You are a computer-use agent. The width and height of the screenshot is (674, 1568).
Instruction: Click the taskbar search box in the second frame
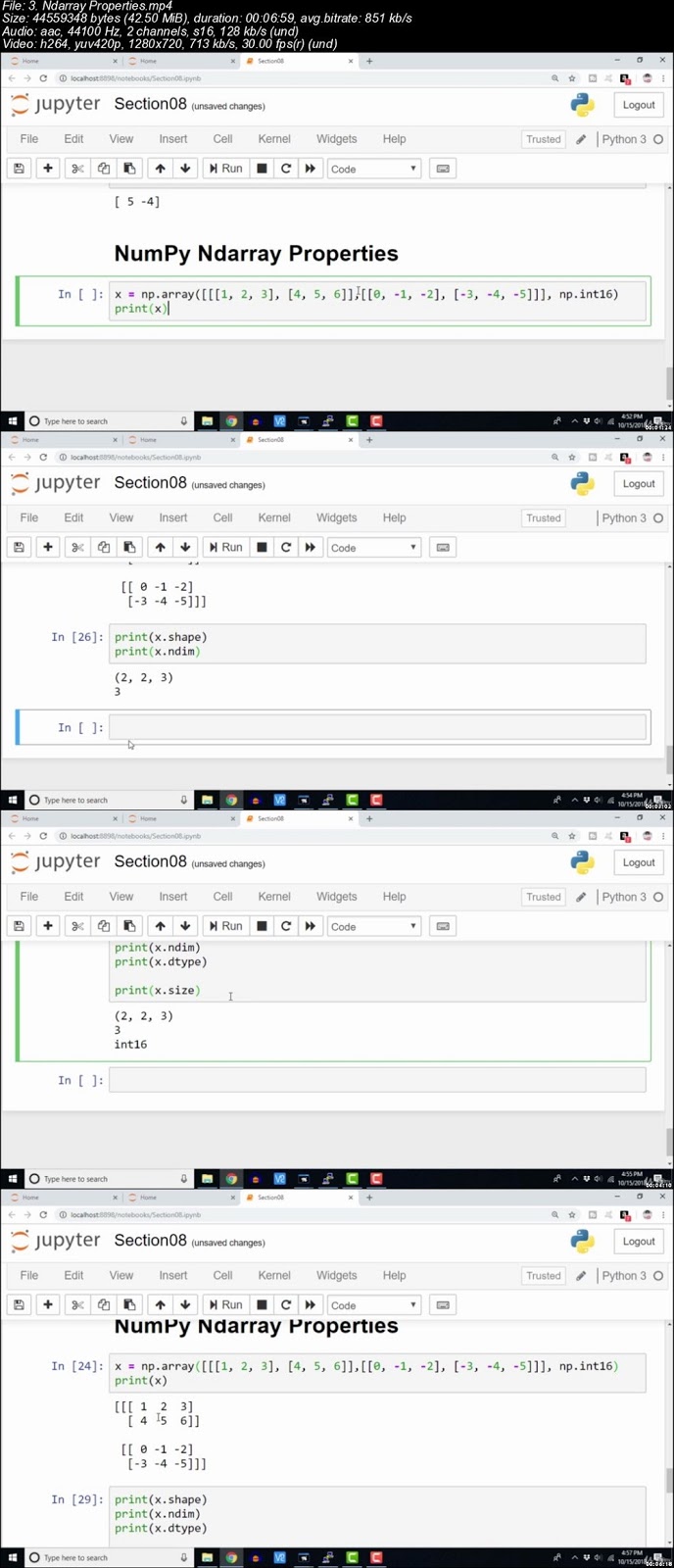pos(108,800)
